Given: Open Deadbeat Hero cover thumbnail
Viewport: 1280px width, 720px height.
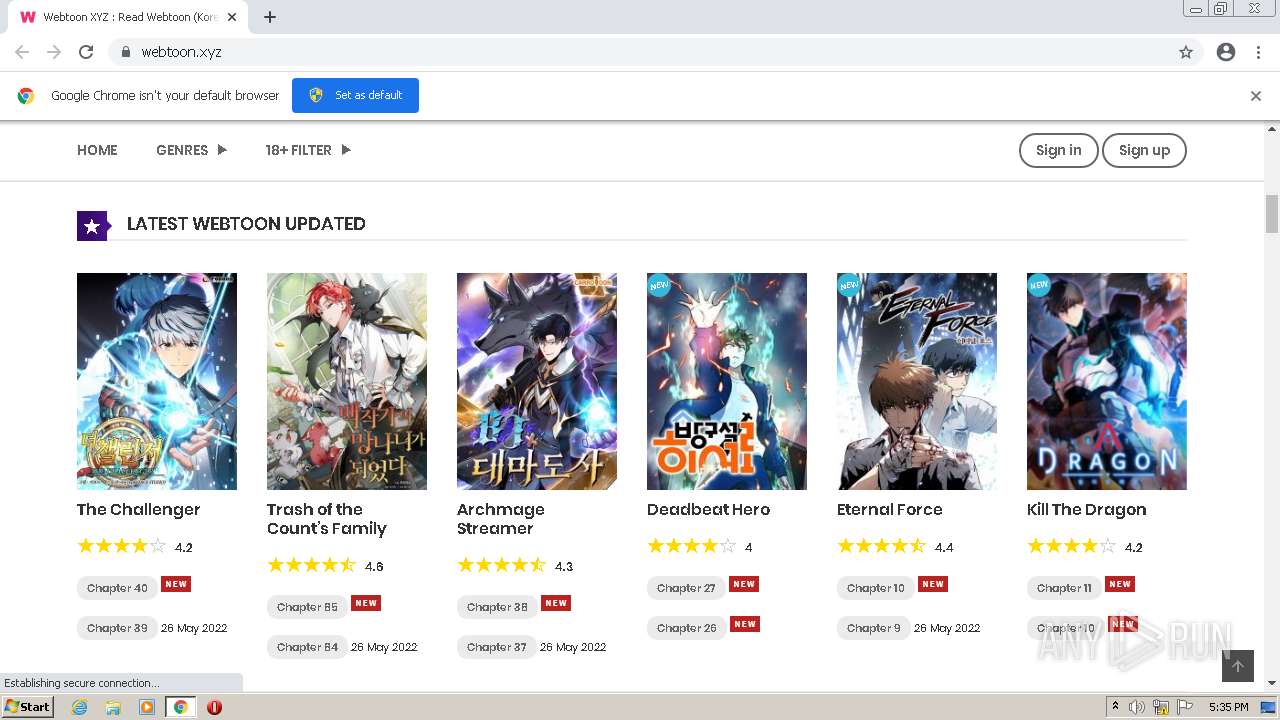Looking at the screenshot, I should coord(727,381).
